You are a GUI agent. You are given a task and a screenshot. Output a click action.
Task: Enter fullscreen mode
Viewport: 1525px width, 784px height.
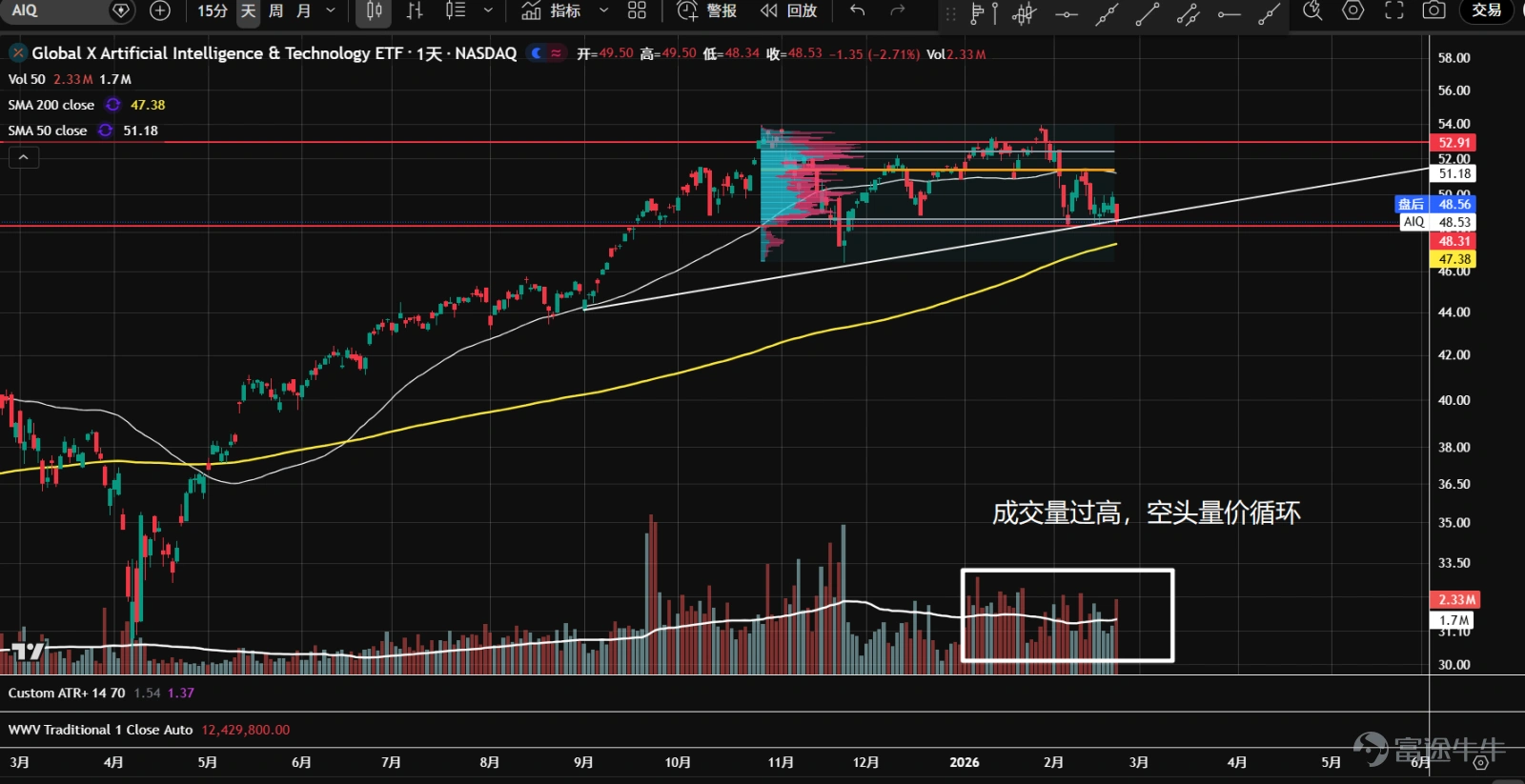point(1393,10)
